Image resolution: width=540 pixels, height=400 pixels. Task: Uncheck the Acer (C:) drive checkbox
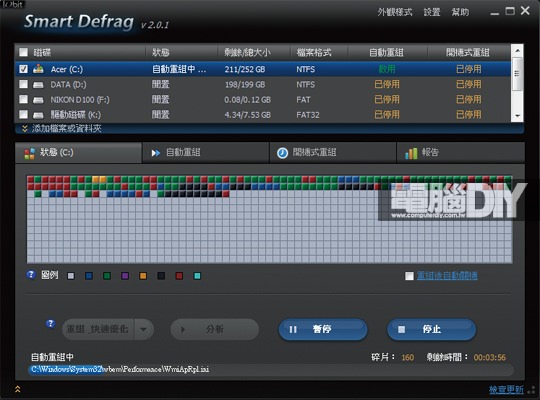[x=23, y=69]
